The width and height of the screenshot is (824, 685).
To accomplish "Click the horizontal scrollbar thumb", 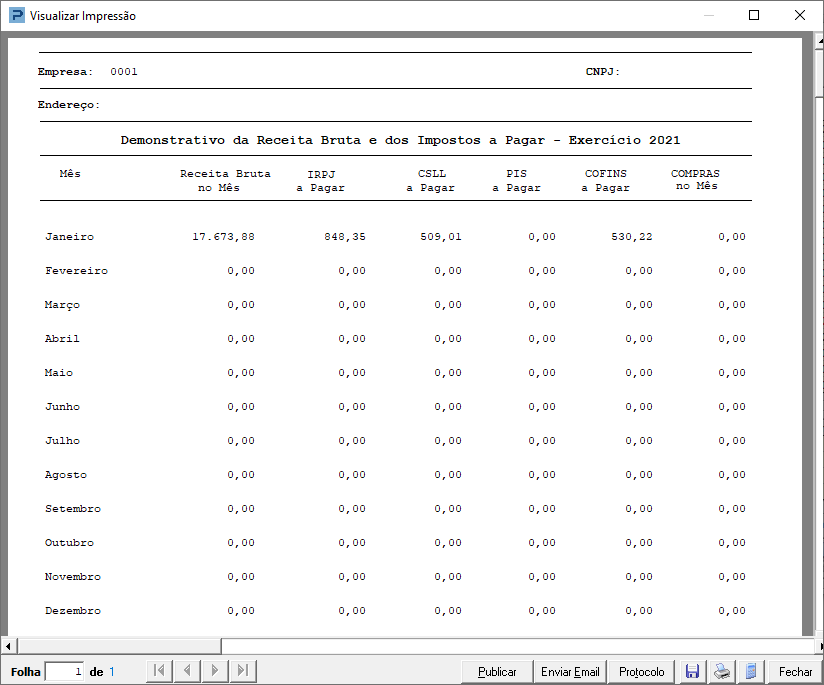I will click(x=119, y=646).
